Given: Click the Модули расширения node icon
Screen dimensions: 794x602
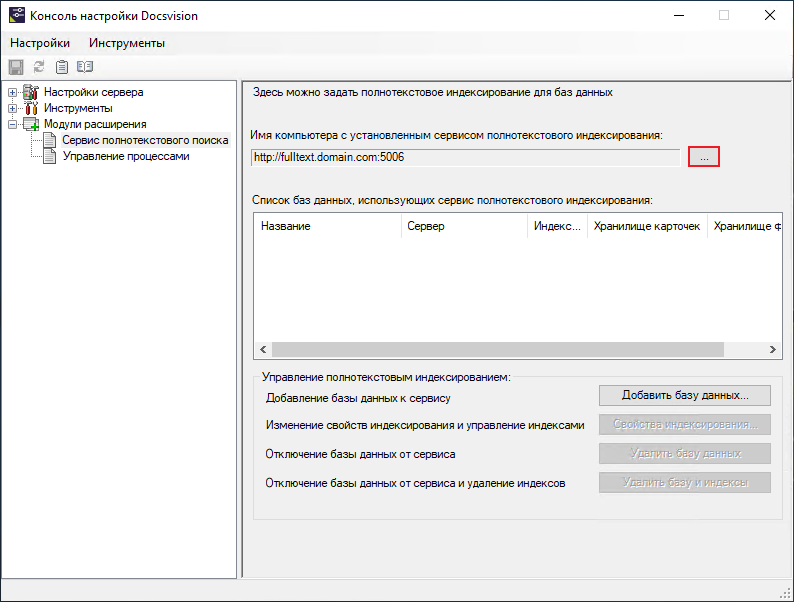Looking at the screenshot, I should pos(31,124).
